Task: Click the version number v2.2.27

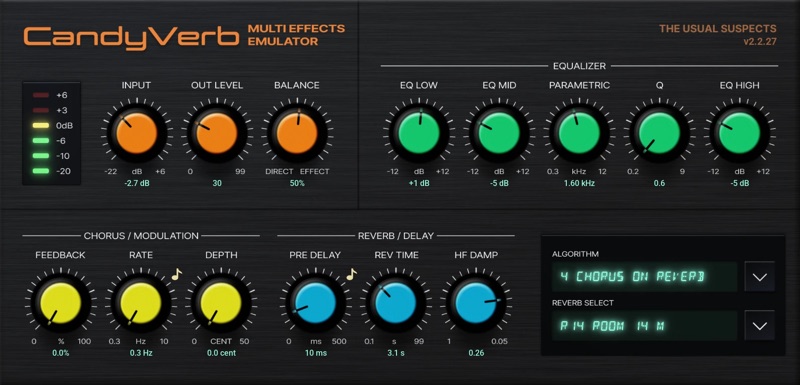Action: pyautogui.click(x=760, y=42)
